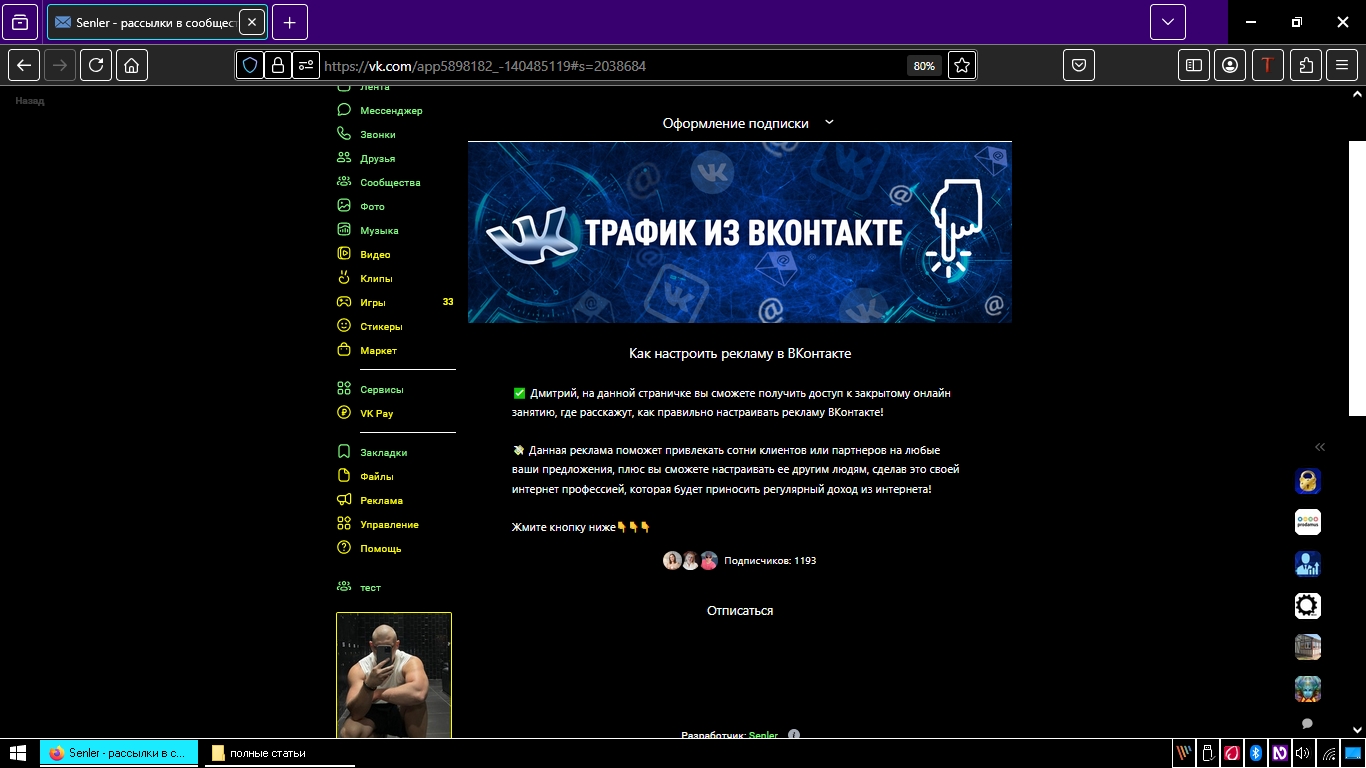Screen dimensions: 1366x768
Task: Close the Senler browser tab
Action: click(x=252, y=22)
